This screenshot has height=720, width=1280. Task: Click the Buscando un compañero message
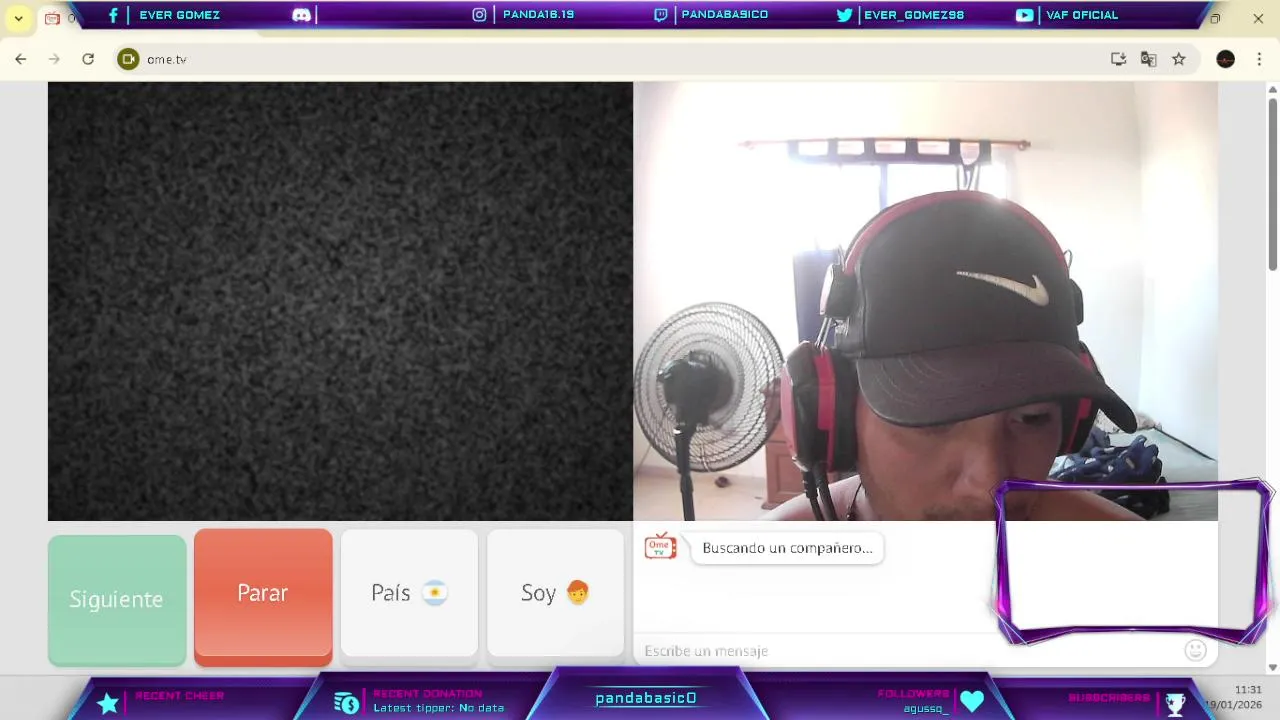tap(787, 548)
